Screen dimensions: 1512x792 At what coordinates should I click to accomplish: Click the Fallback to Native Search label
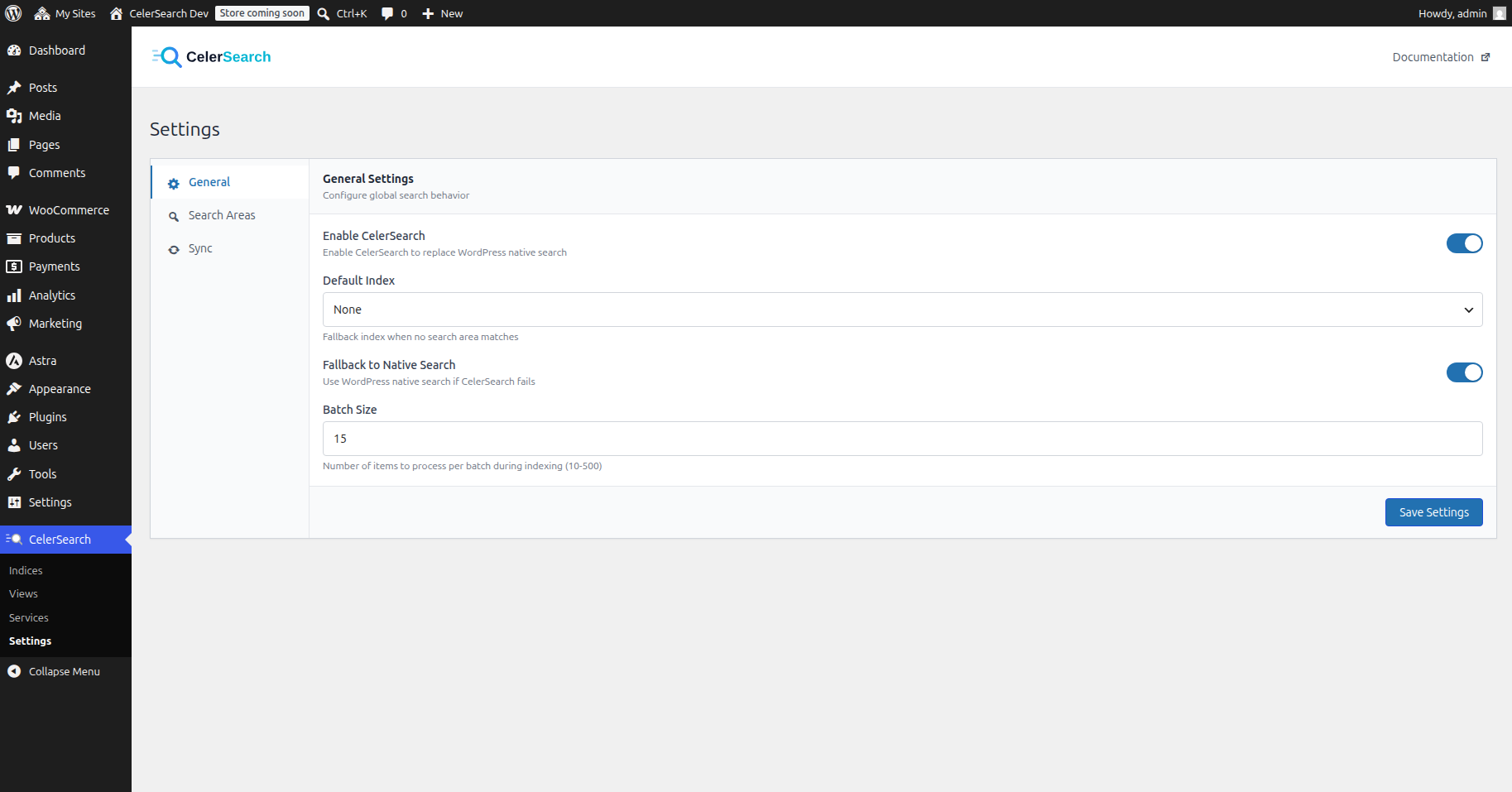point(389,365)
